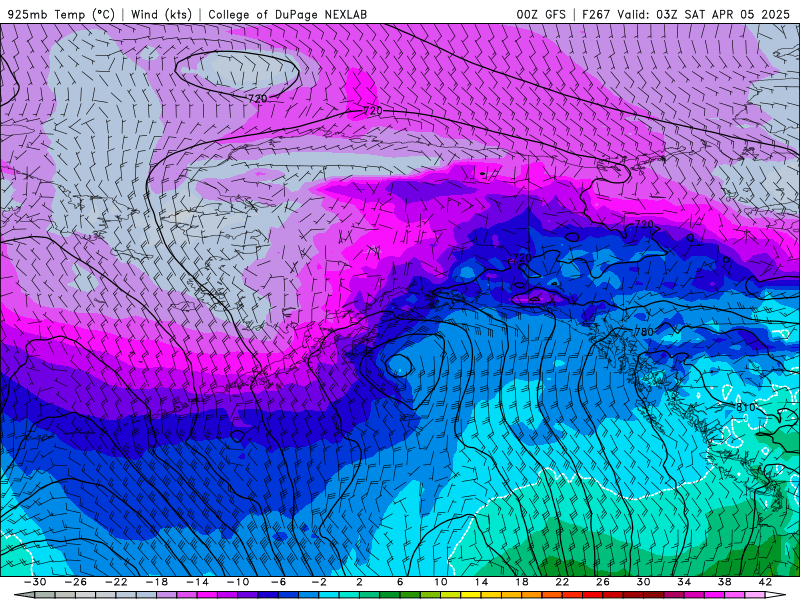Select the "-26" colorbar scale label

[76, 582]
